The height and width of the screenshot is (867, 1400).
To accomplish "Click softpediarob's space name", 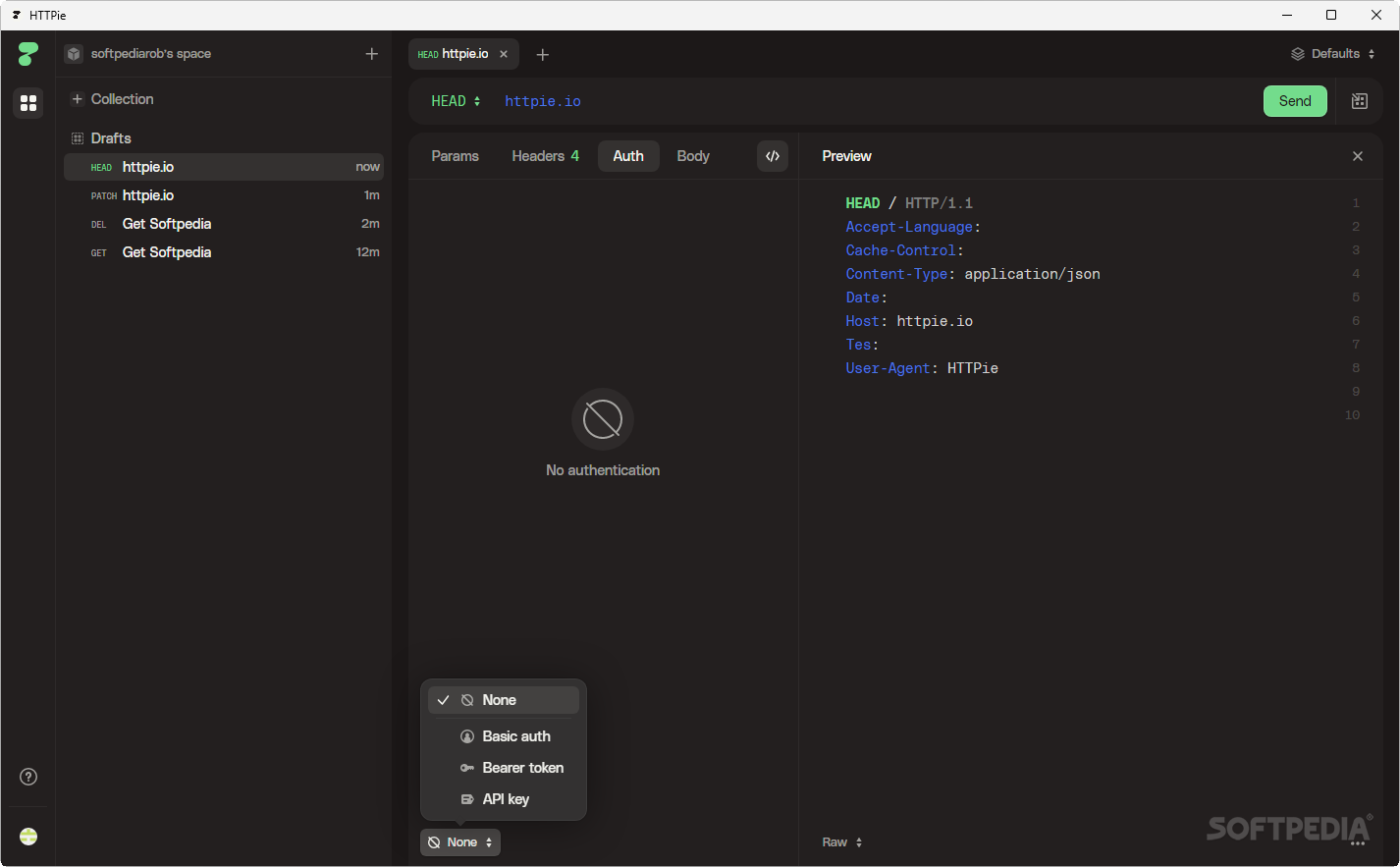I will click(151, 54).
